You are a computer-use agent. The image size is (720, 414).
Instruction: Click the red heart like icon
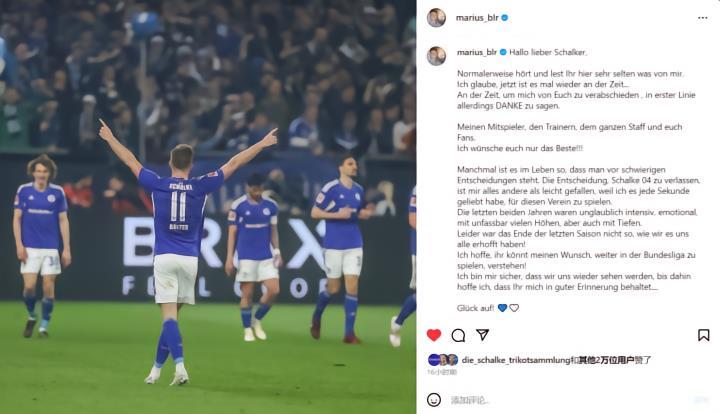433,335
